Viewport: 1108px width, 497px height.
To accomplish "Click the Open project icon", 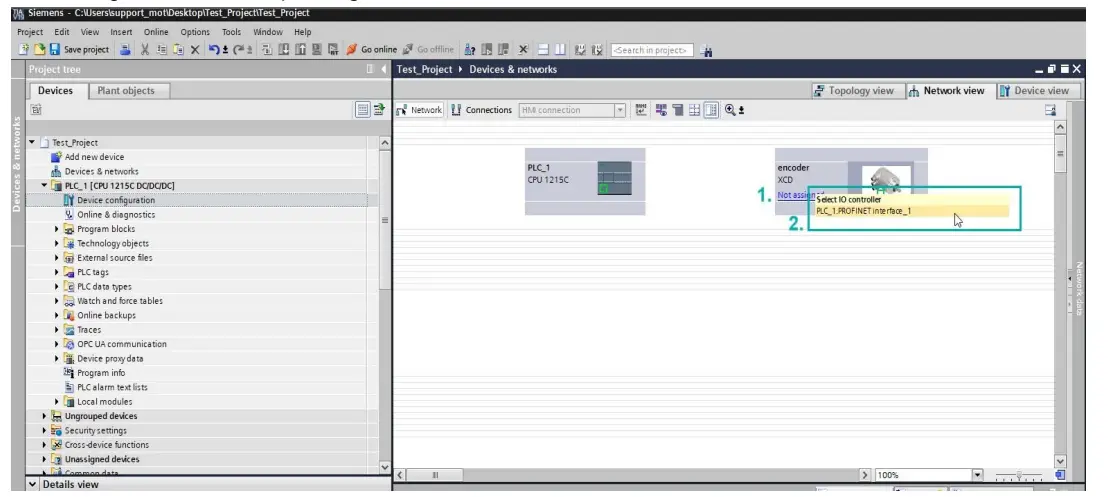I will (x=40, y=49).
